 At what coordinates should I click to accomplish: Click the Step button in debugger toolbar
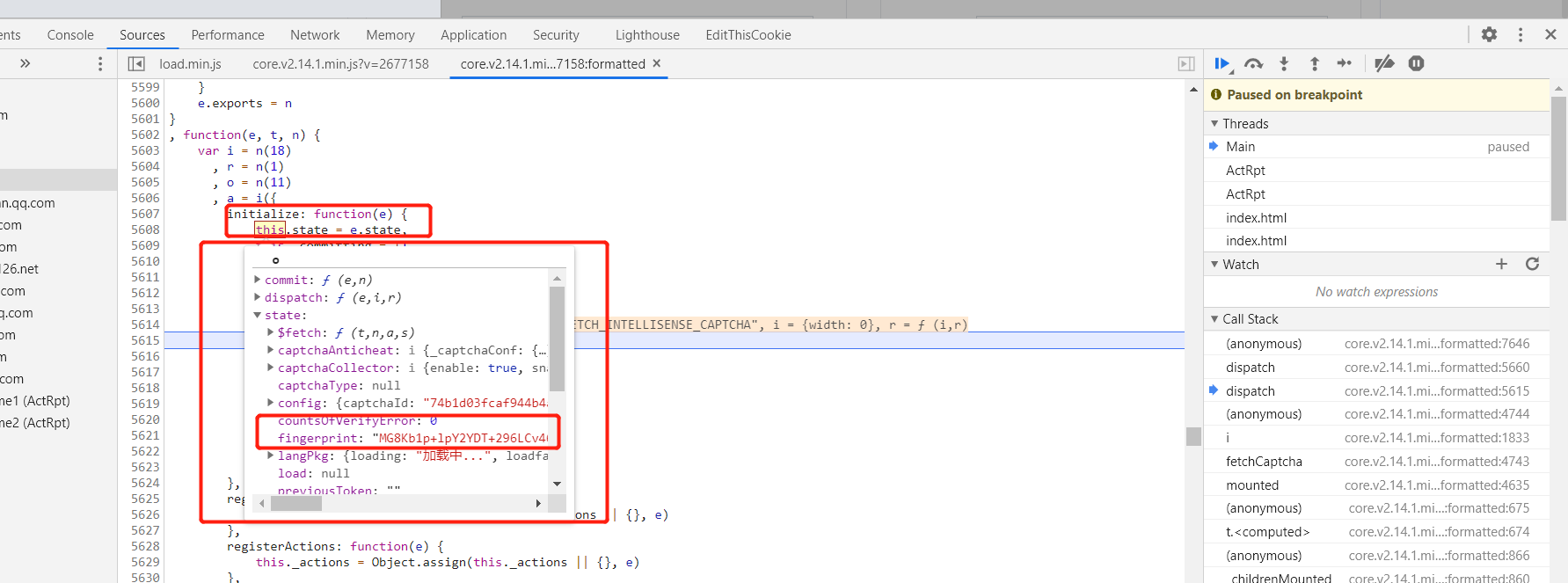pos(1345,63)
